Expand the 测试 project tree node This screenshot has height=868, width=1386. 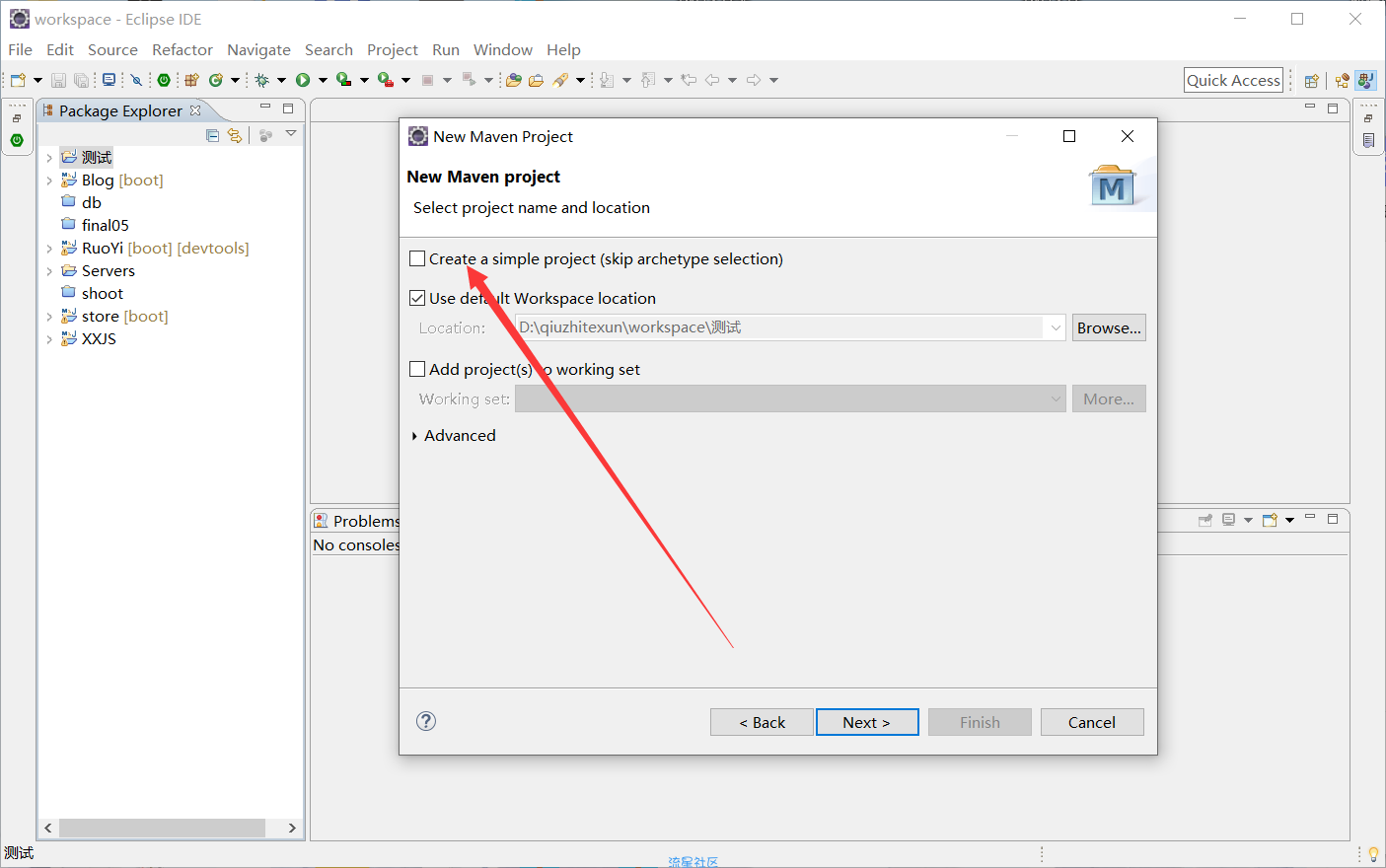click(x=49, y=158)
